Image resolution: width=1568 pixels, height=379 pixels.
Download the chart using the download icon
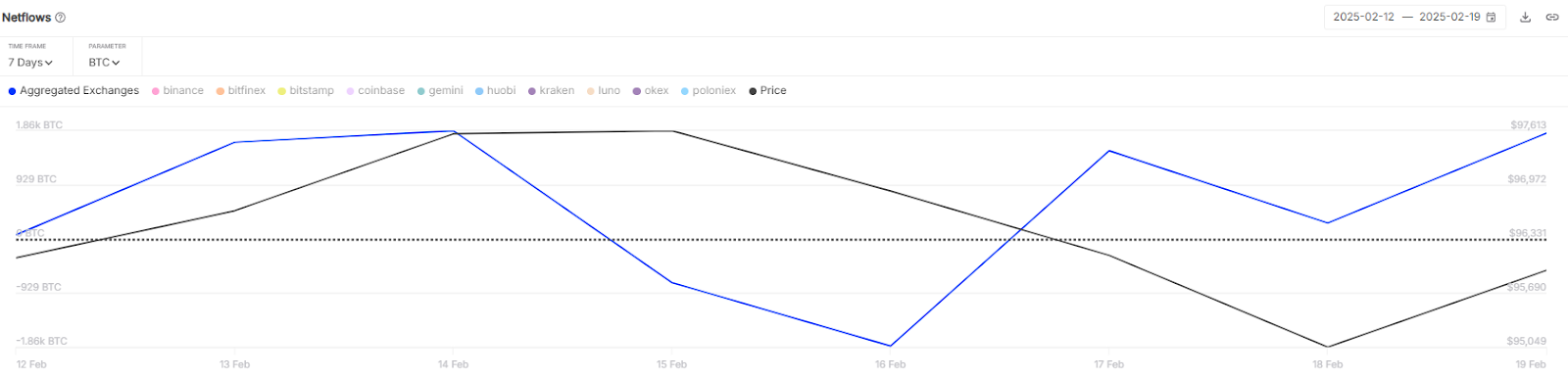point(1525,18)
